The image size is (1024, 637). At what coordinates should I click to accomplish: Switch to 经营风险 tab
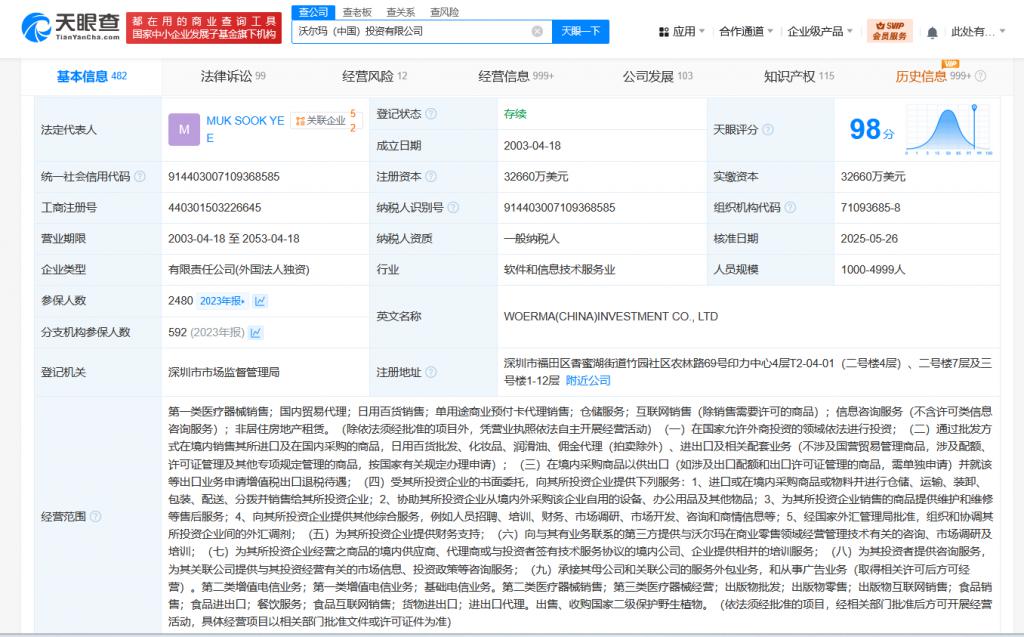point(374,76)
